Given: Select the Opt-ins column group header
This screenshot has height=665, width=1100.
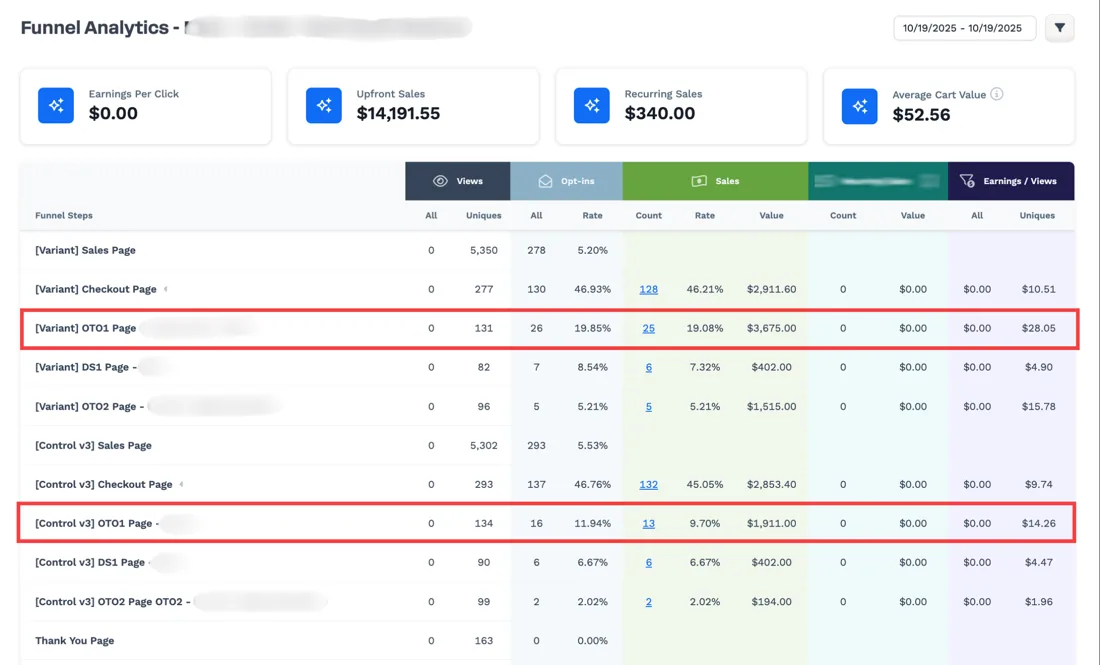Looking at the screenshot, I should [x=566, y=181].
